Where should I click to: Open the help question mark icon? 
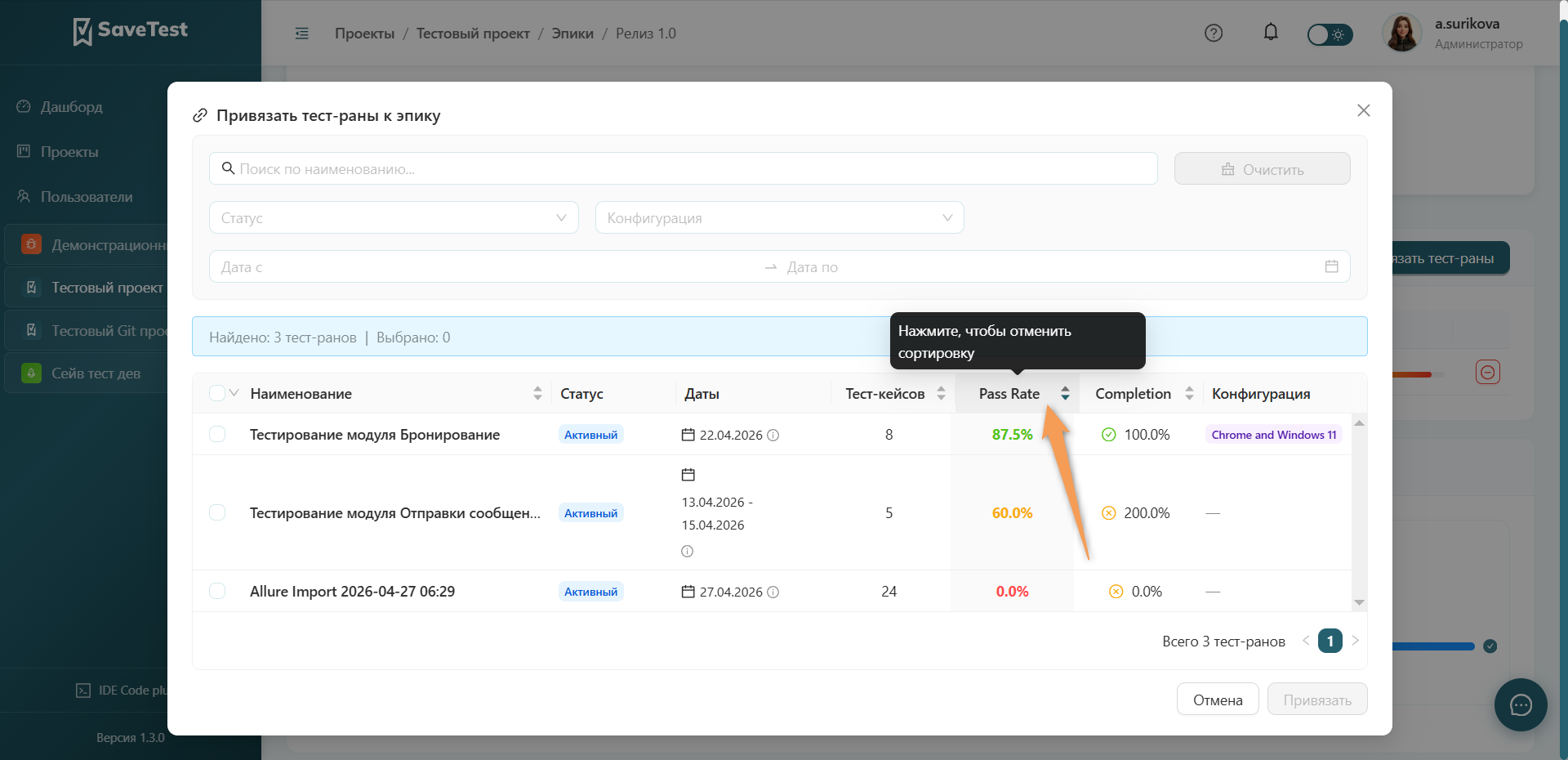coord(1214,34)
